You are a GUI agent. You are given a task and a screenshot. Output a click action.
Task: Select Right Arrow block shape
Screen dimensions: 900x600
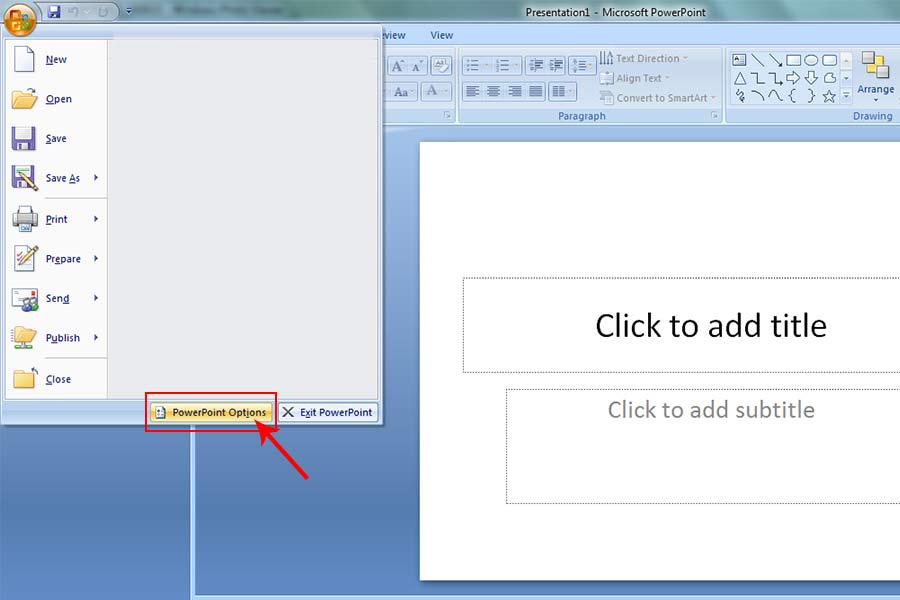tap(793, 78)
